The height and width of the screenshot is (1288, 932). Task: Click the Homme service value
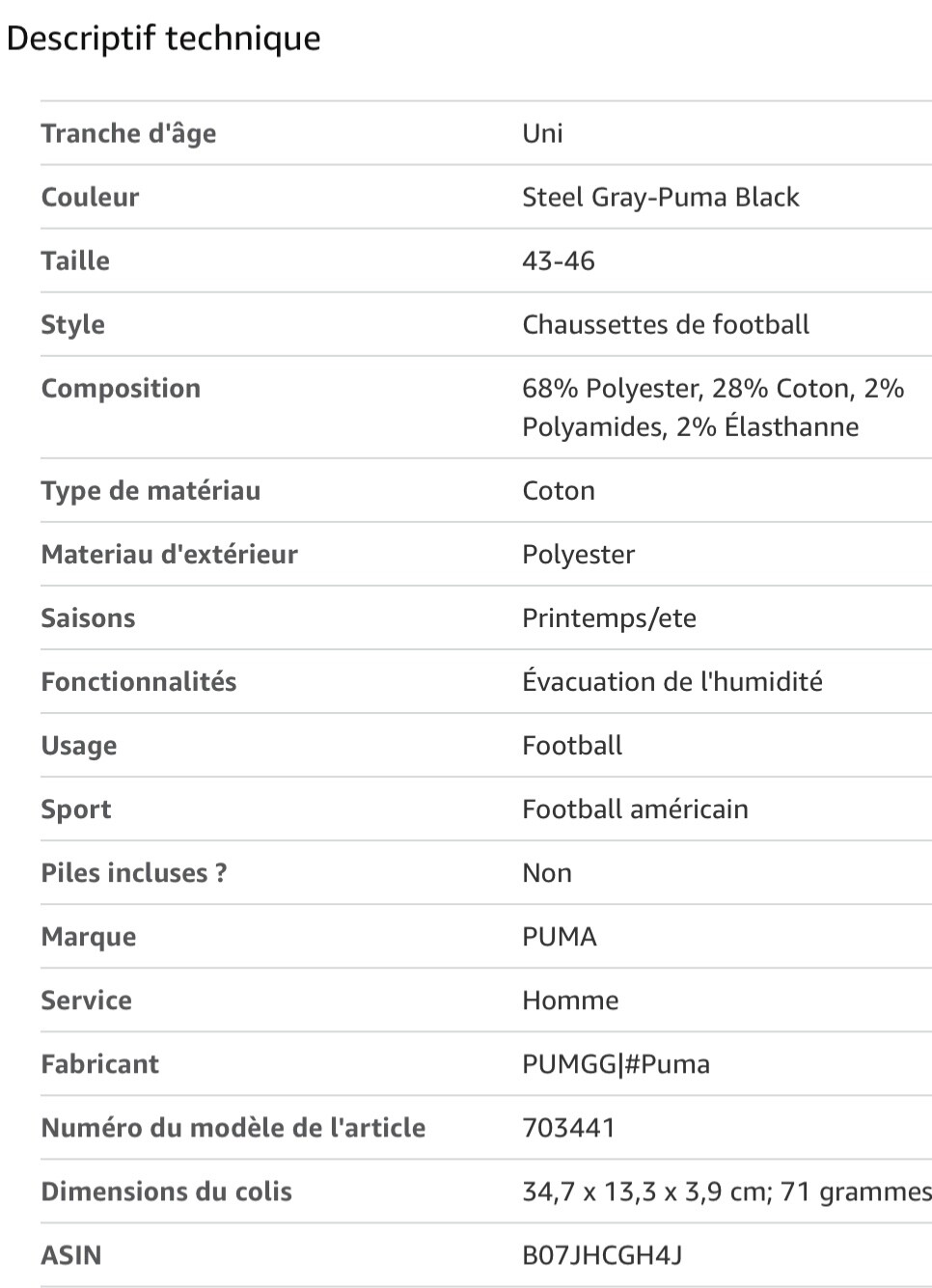(570, 1000)
